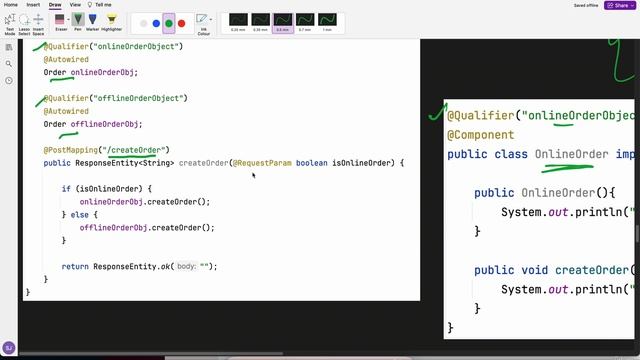Select the Highlighter tool
Screen dimensions: 640x360
tap(111, 22)
